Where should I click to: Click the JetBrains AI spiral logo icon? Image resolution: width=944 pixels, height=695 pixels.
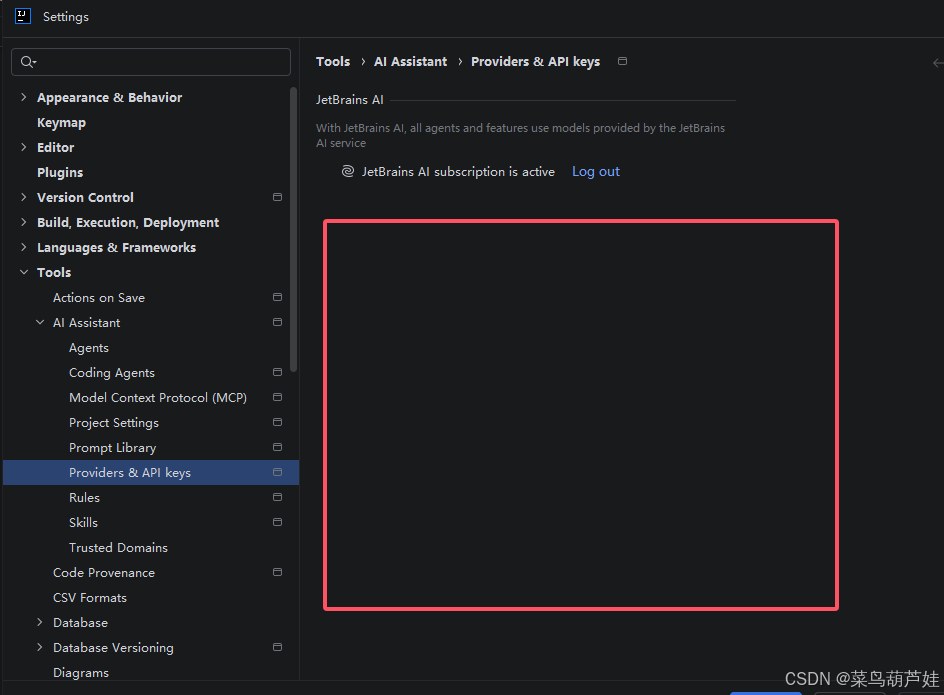348,171
